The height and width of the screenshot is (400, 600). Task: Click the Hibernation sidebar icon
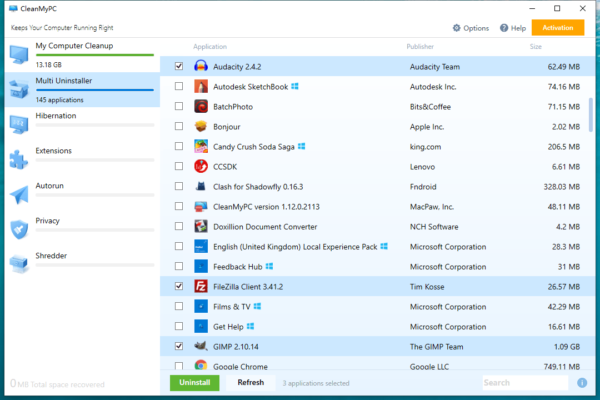coord(19,124)
